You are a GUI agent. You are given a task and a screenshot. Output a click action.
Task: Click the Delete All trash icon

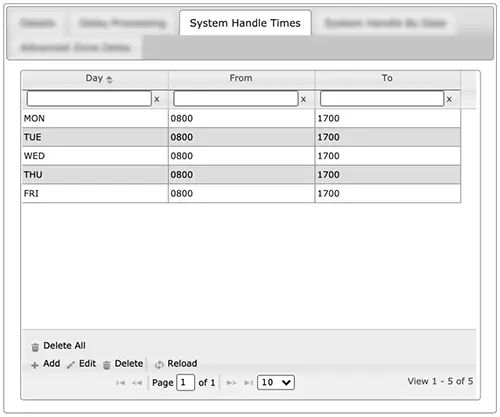click(35, 347)
